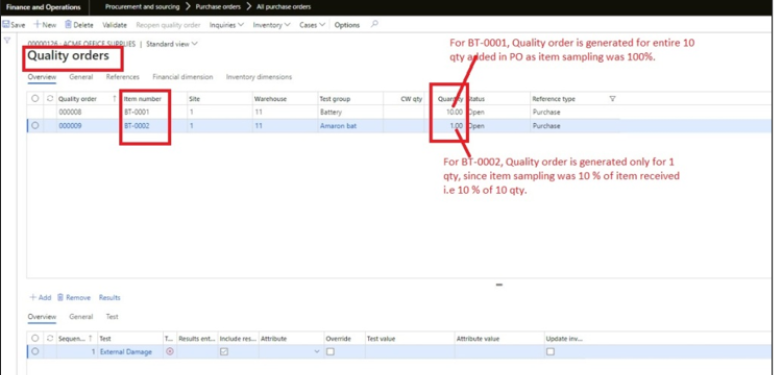This screenshot has width=774, height=375.
Task: Click the search magnifier icon in the action bar
Action: pyautogui.click(x=375, y=24)
